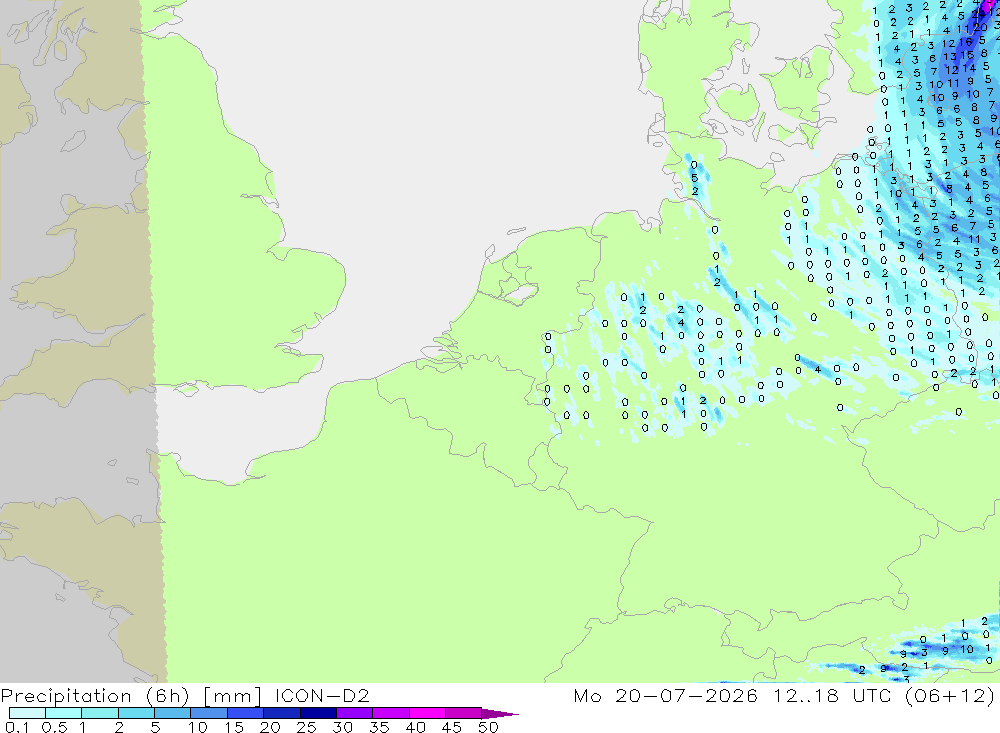This screenshot has height=733, width=1000.
Task: Click the '(06+12)' forecast run label
Action: (950, 695)
